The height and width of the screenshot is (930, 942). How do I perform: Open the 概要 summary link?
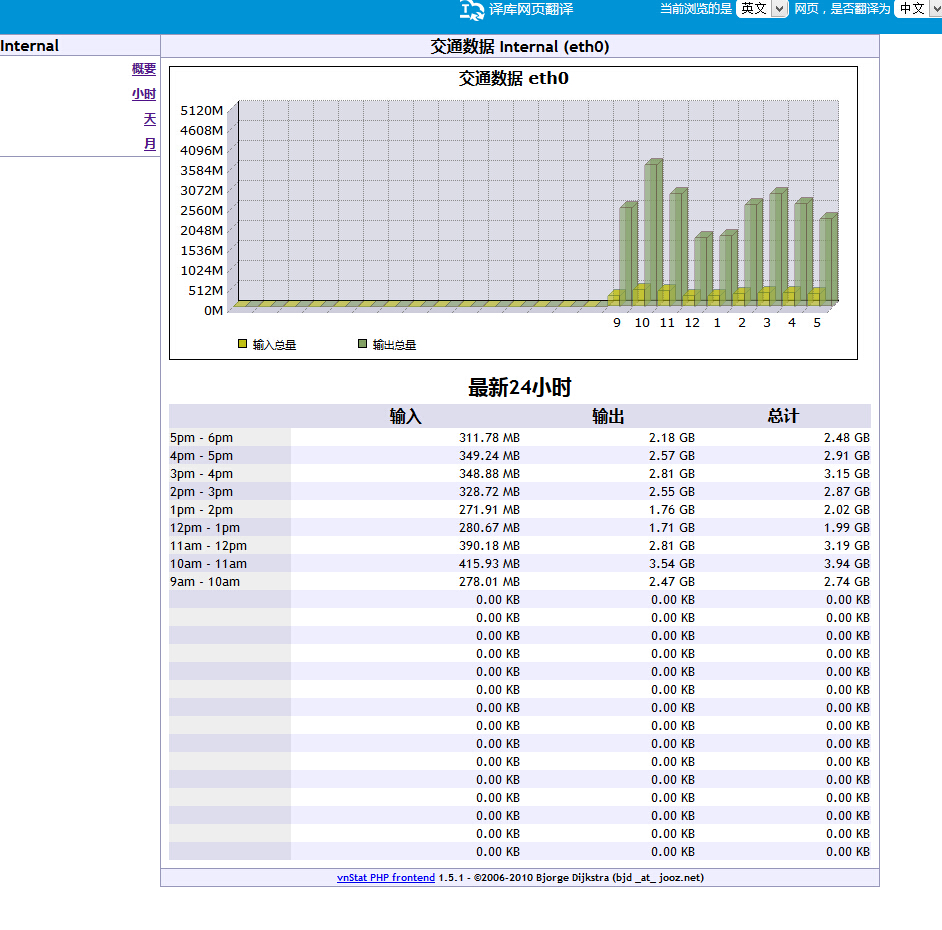pyautogui.click(x=144, y=69)
